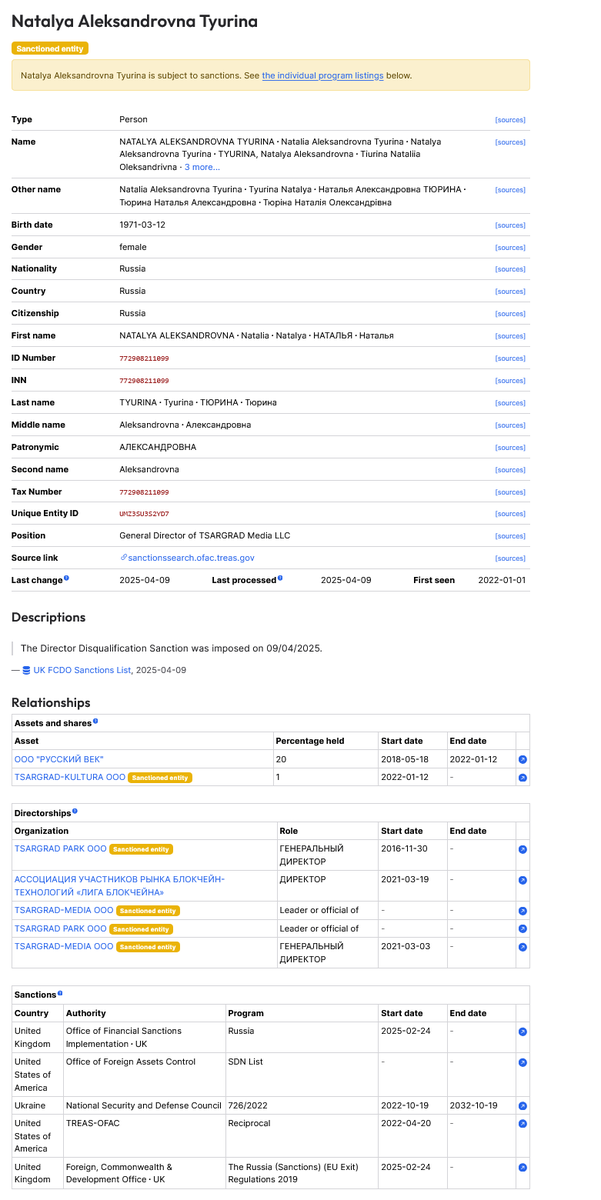Show sources for the Tax Number row
Viewport: 601px width, 1200px height.
[x=510, y=492]
